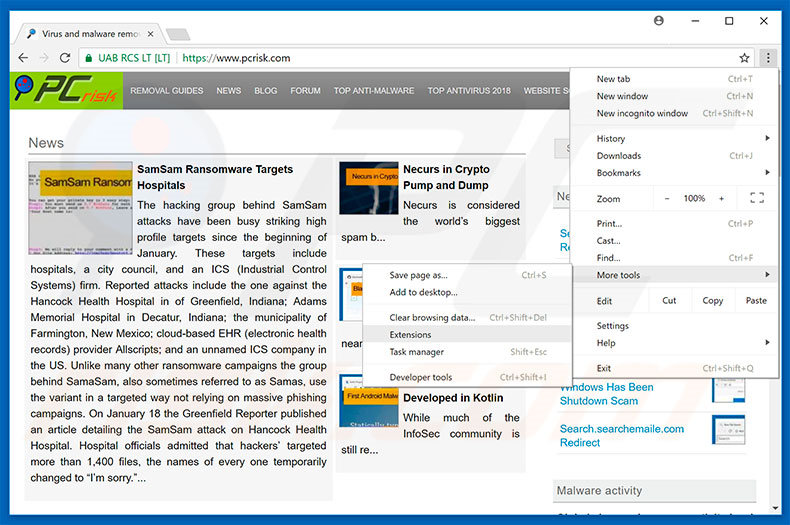The width and height of the screenshot is (790, 525).
Task: Open Settings from the Chrome menu
Action: 674,325
